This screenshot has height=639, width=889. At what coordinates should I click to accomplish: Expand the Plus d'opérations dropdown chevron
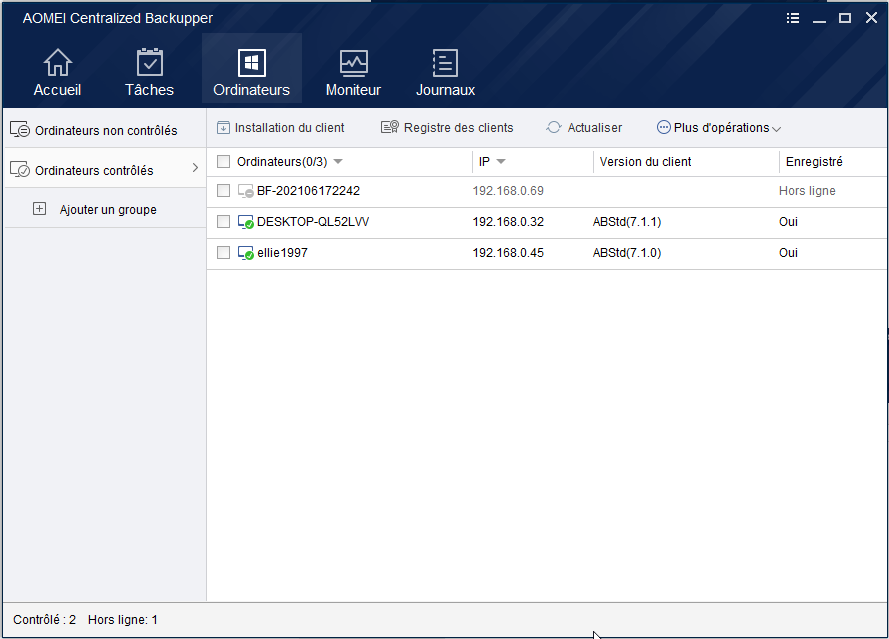coord(777,129)
